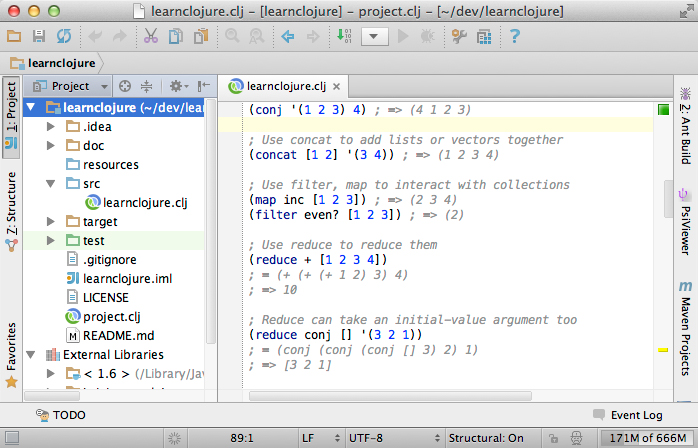The height and width of the screenshot is (448, 698).
Task: Navigate forward with the right arrow icon
Action: pyautogui.click(x=313, y=37)
